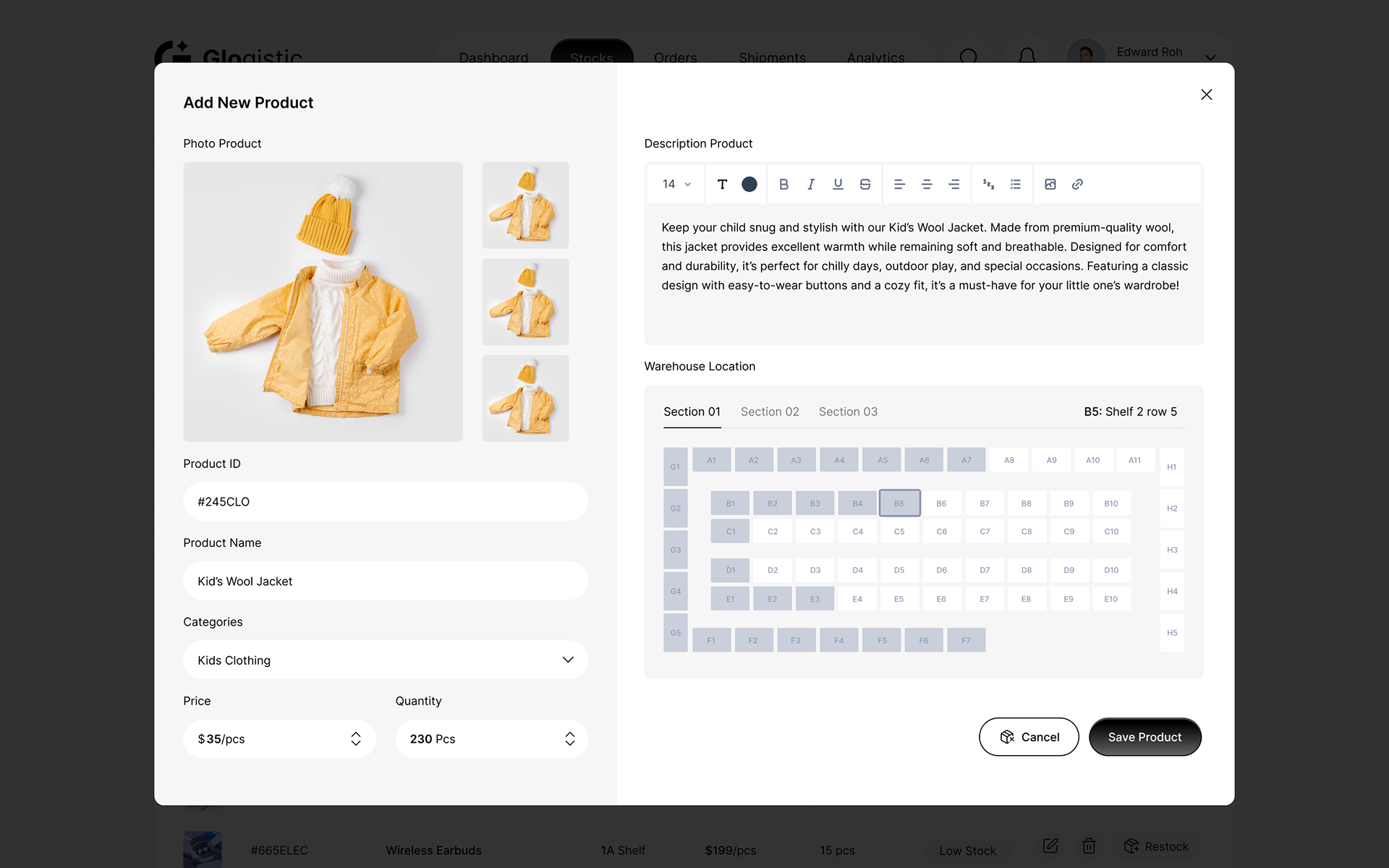The width and height of the screenshot is (1389, 868).
Task: Expand the Categories Kids Clothing dropdown
Action: [568, 660]
